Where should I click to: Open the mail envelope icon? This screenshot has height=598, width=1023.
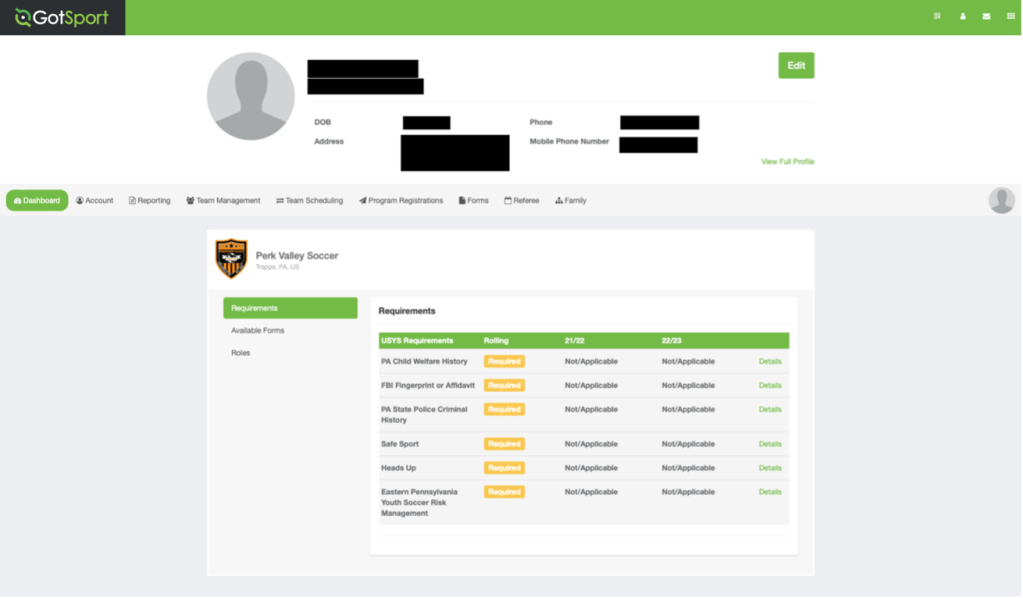click(987, 16)
